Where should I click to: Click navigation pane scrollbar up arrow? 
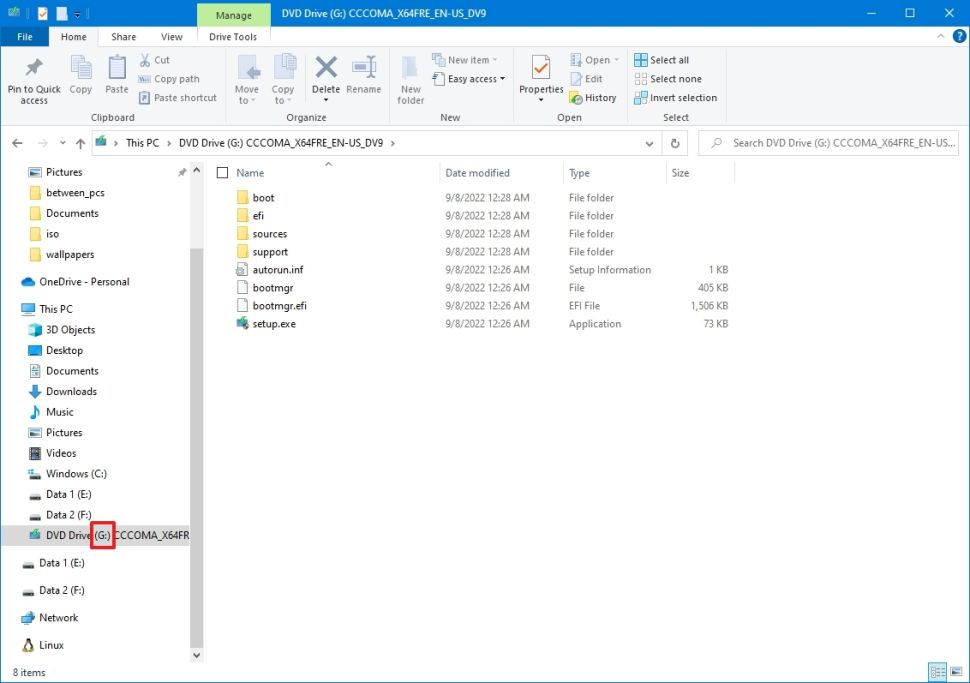(x=196, y=170)
